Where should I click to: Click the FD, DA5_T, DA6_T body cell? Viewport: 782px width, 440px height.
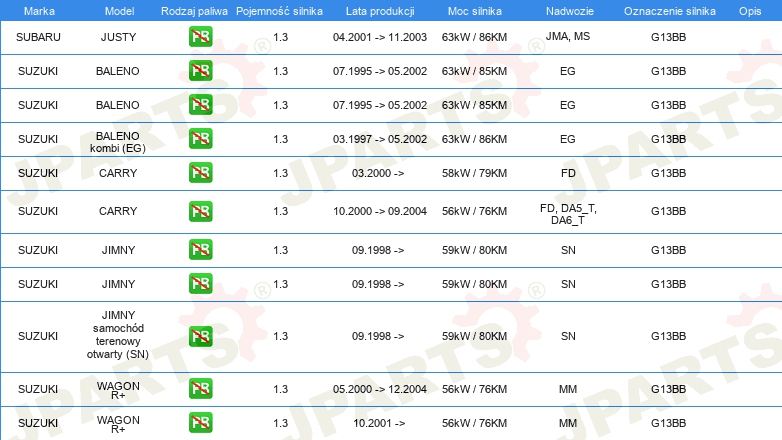568,214
